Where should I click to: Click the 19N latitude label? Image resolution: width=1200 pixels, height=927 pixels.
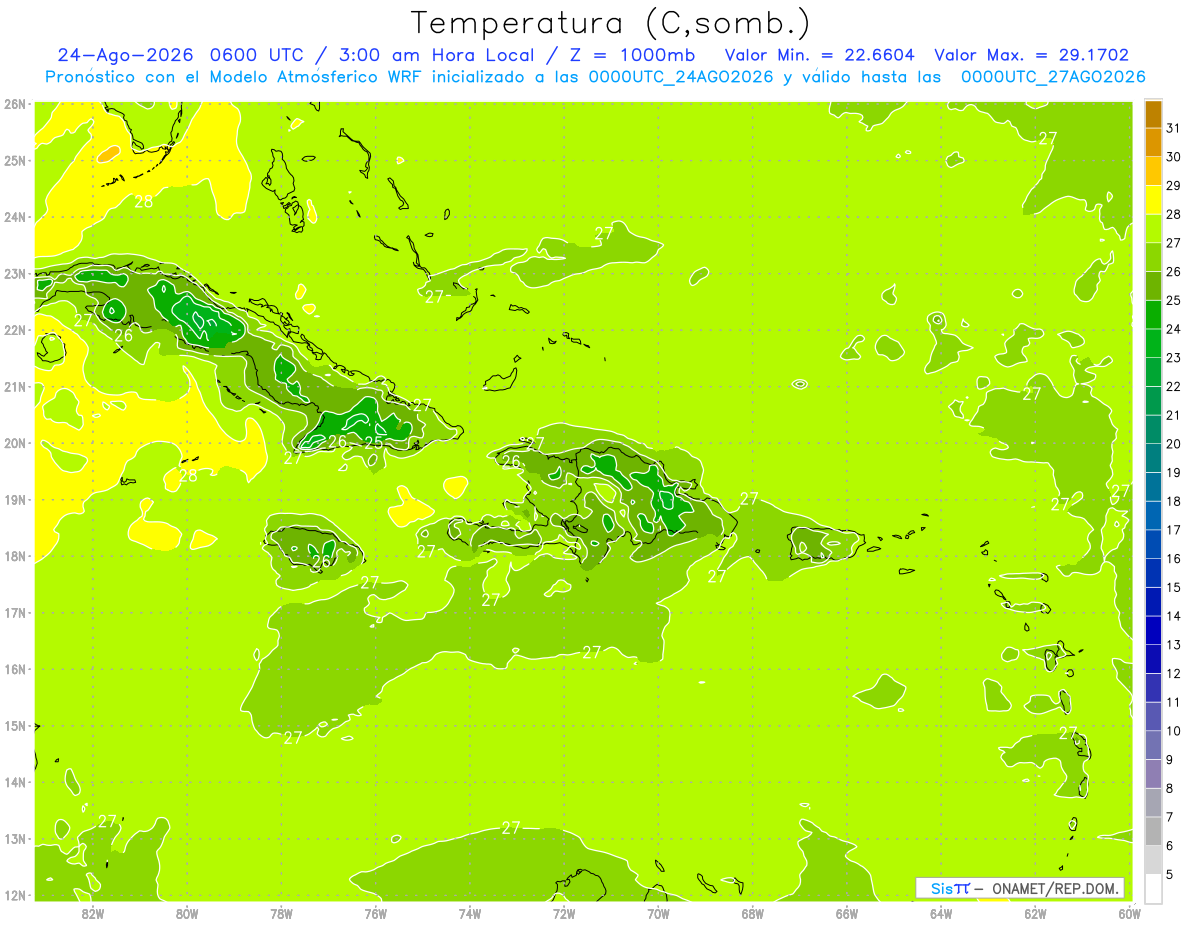click(15, 499)
